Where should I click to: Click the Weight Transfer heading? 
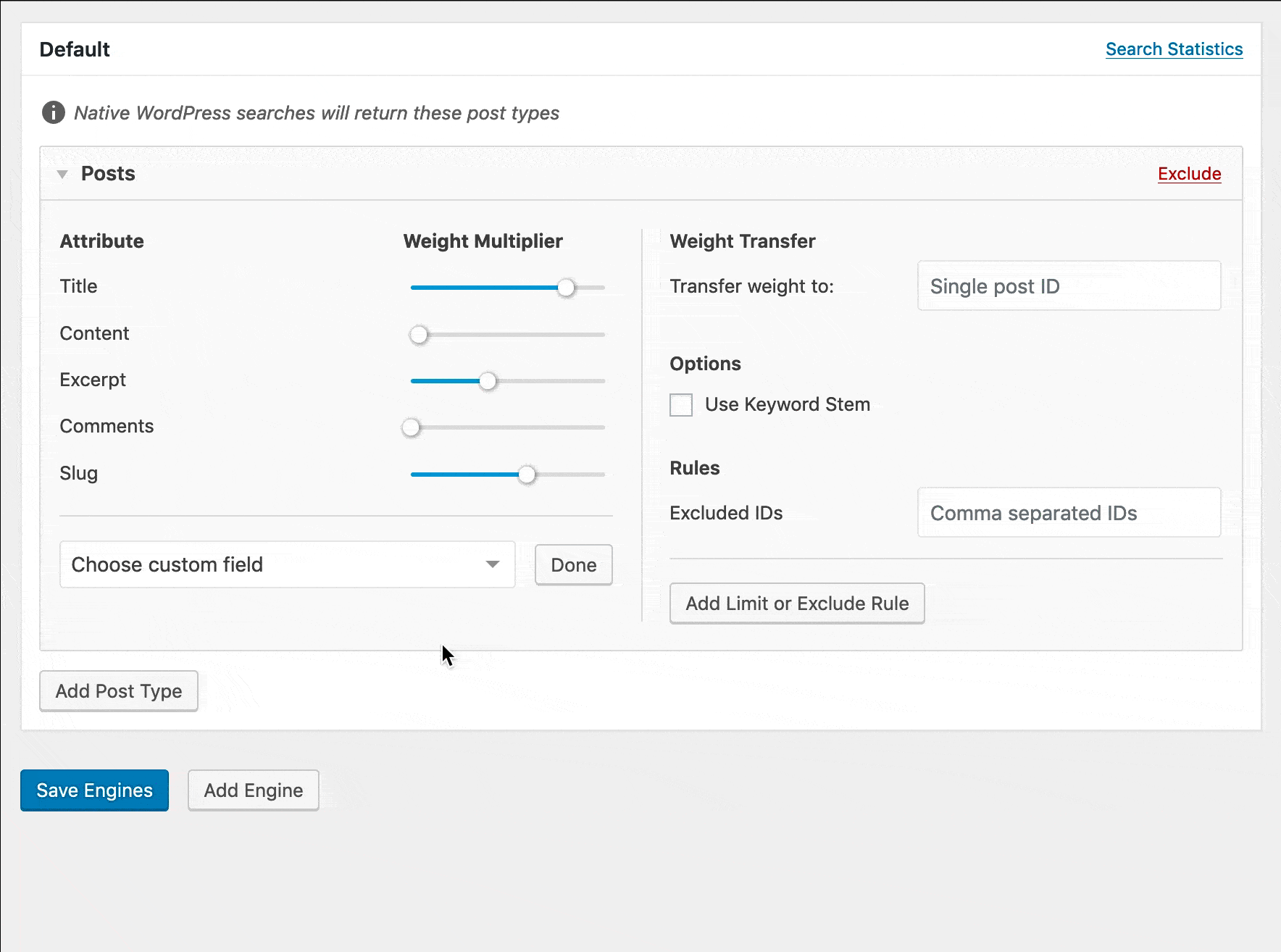point(743,241)
